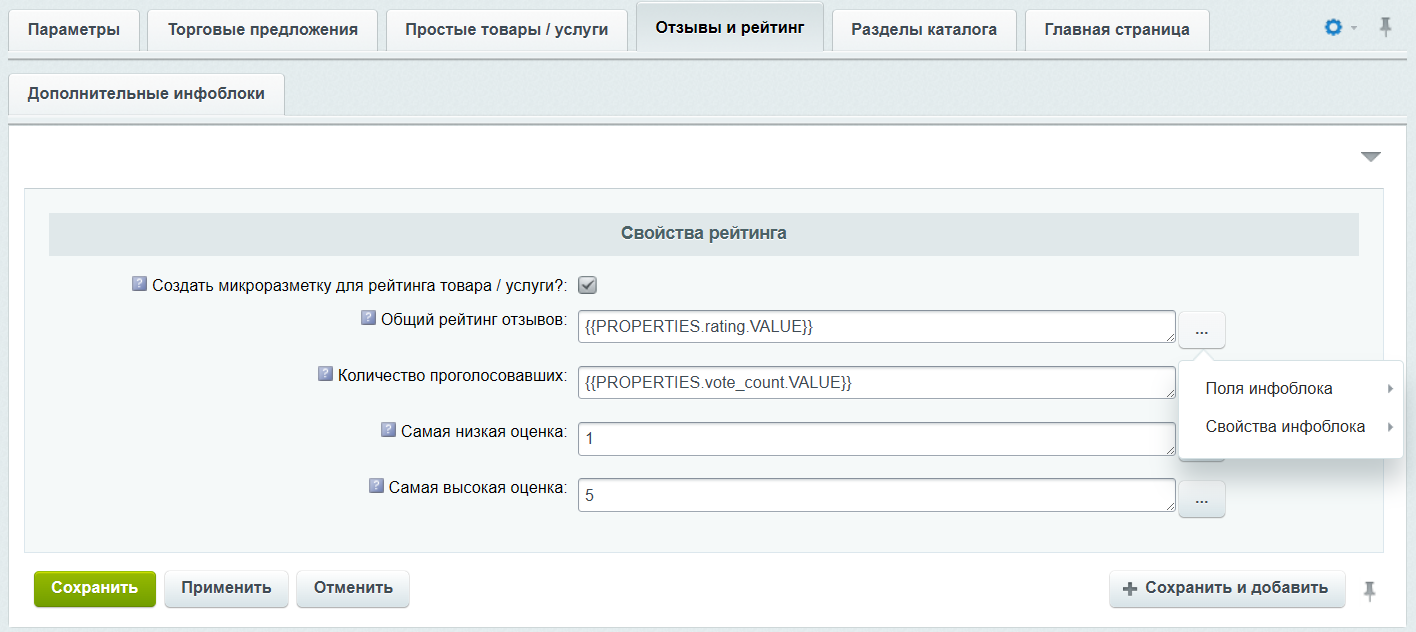
Task: Click the Самая низкая оценка field
Action: point(877,438)
